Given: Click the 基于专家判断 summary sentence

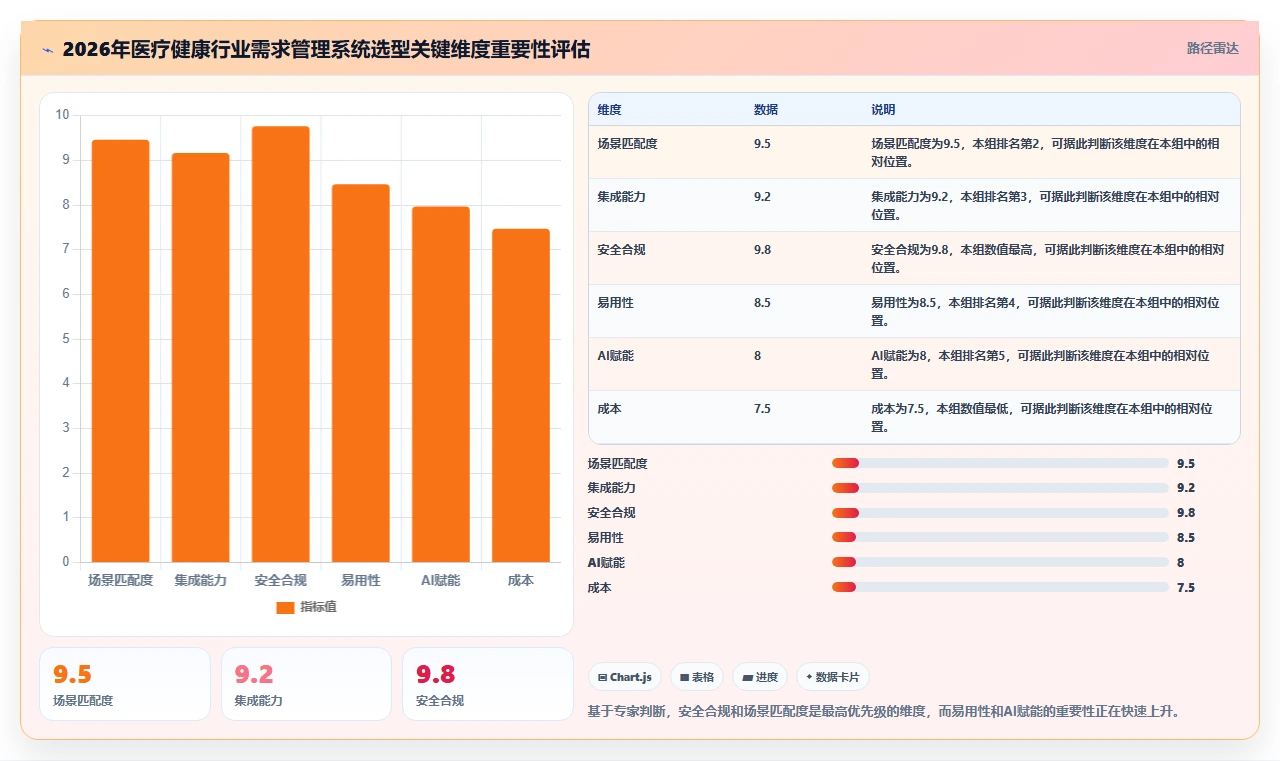Looking at the screenshot, I should coord(883,712).
